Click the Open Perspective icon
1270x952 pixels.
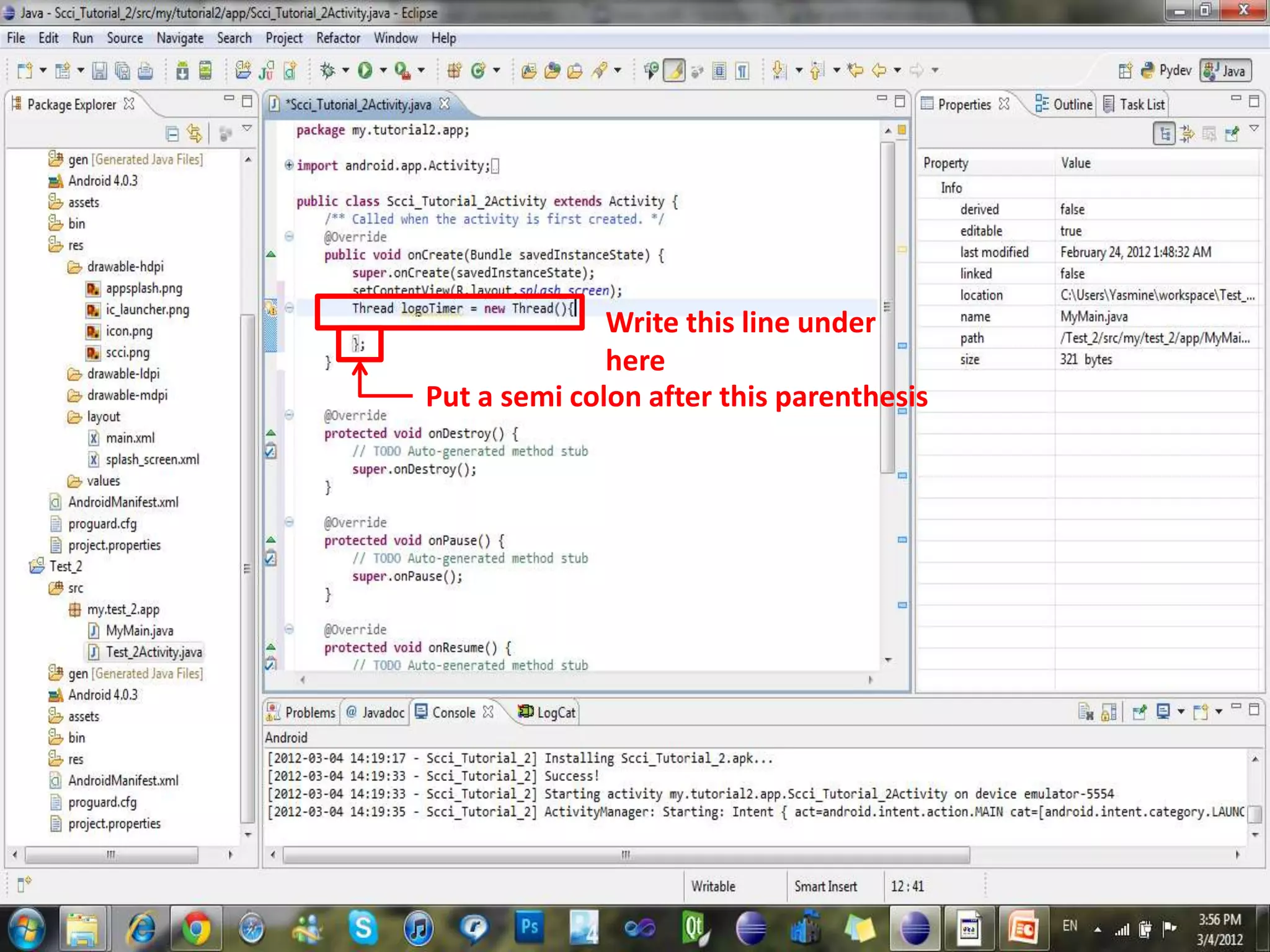1125,71
